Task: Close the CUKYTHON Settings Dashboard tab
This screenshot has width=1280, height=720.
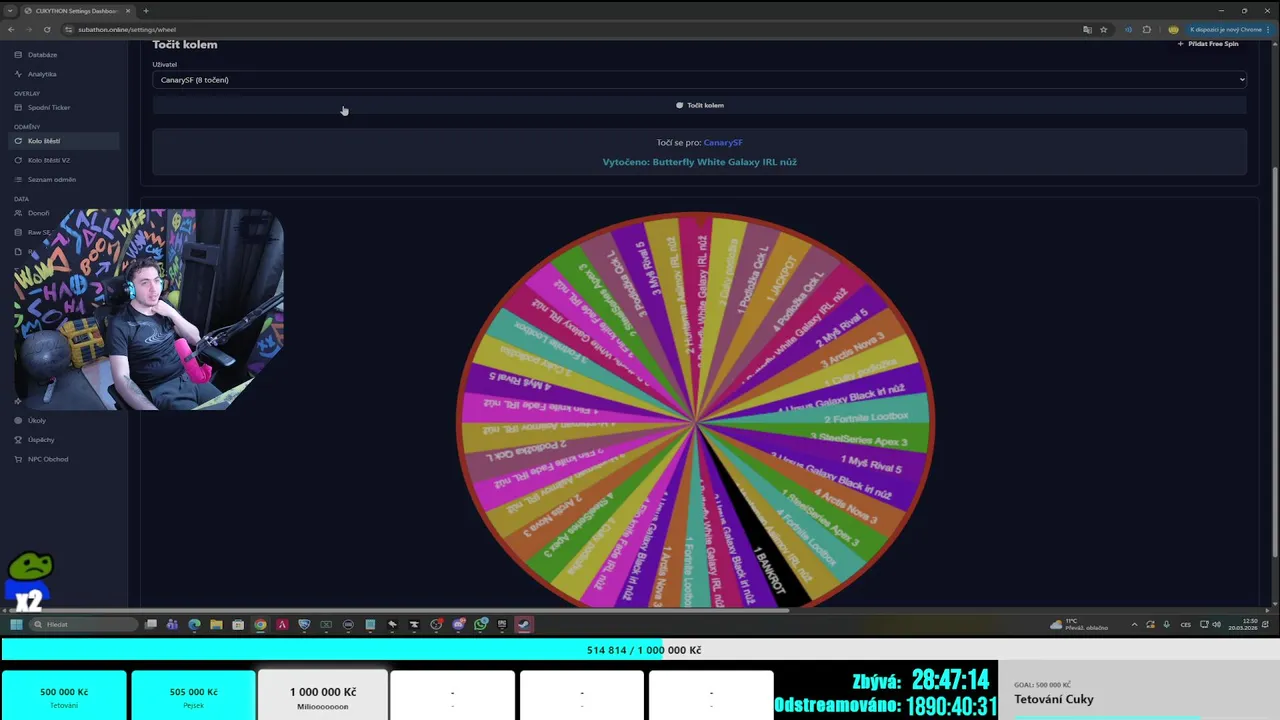Action: [x=128, y=11]
